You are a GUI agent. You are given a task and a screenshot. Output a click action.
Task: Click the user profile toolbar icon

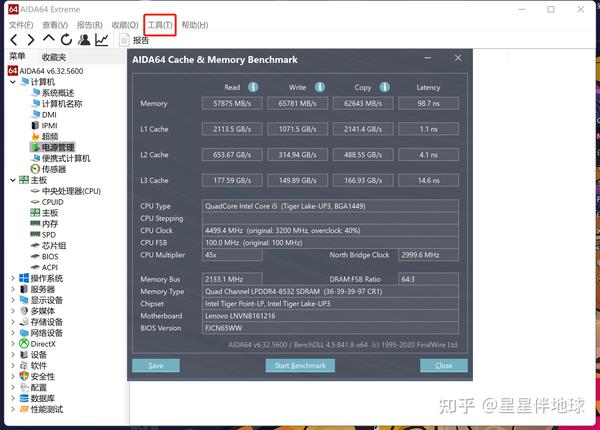pyautogui.click(x=84, y=39)
